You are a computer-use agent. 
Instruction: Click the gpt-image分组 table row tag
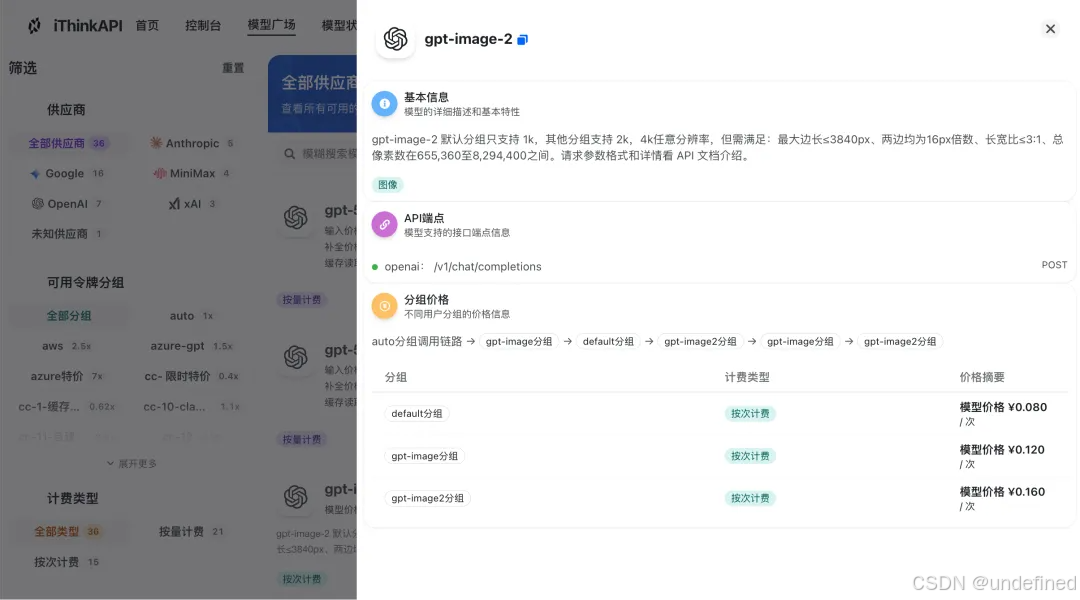coord(424,456)
